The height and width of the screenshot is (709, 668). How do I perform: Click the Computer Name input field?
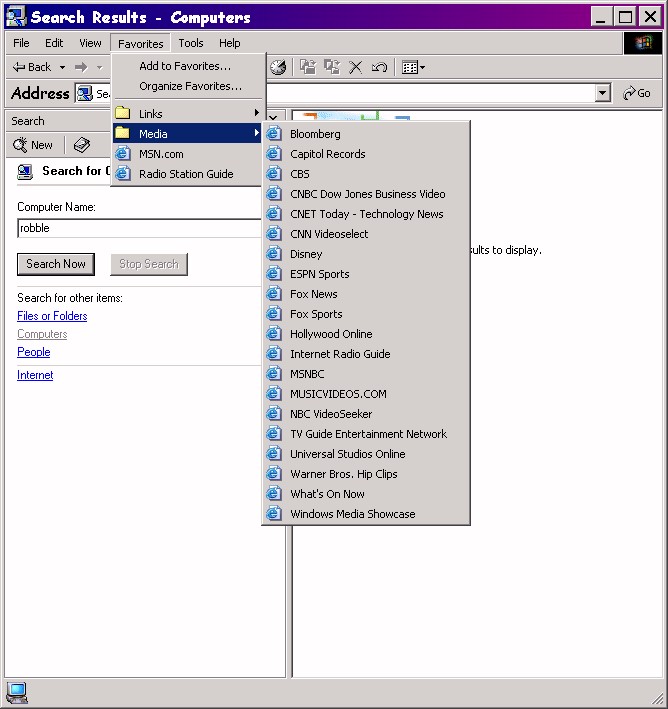tap(138, 228)
